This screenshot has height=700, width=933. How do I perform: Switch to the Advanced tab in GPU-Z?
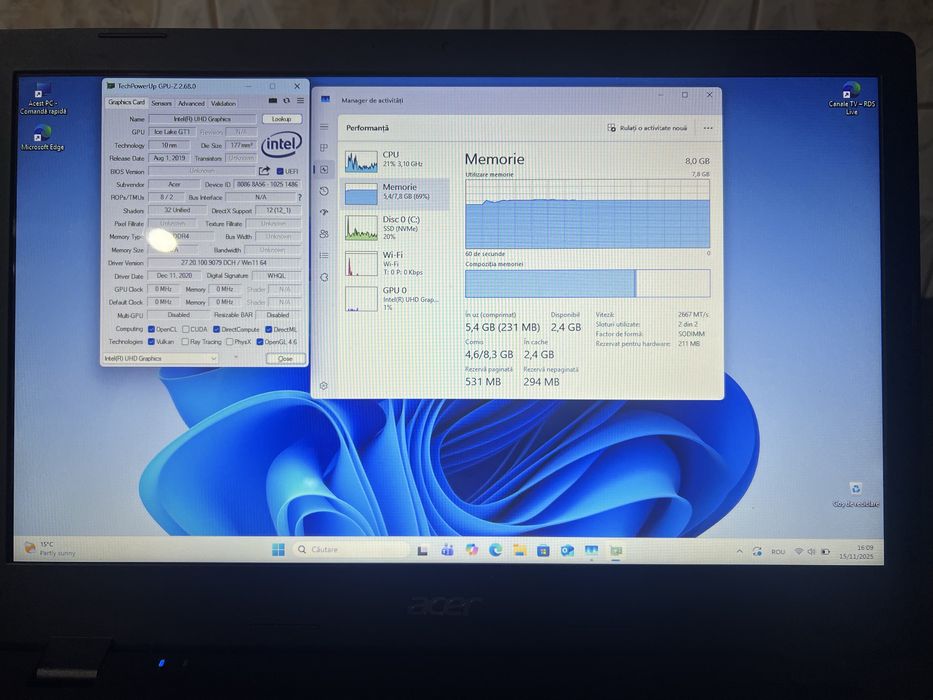[x=191, y=103]
